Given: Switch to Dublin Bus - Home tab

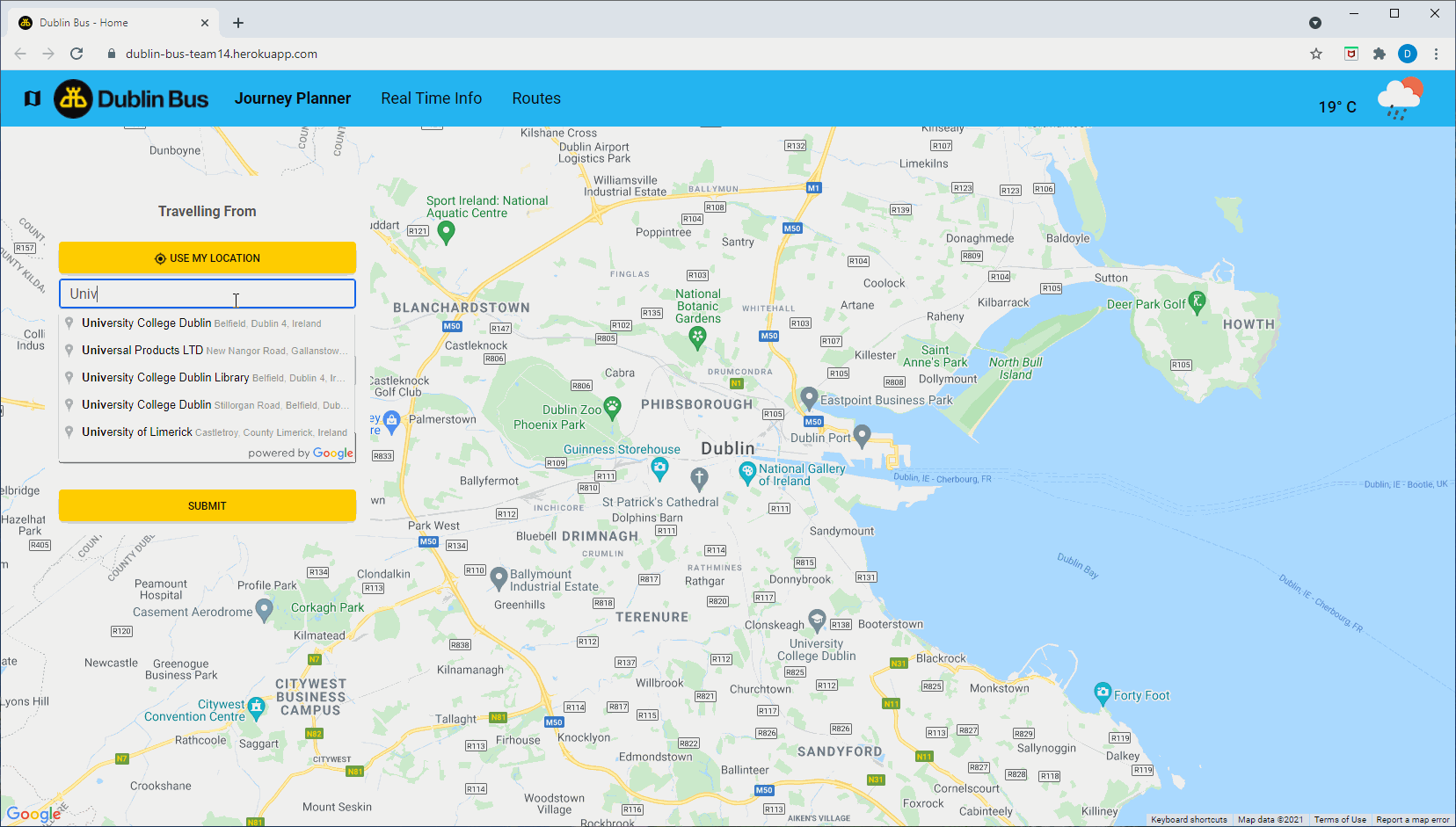Looking at the screenshot, I should click(114, 23).
